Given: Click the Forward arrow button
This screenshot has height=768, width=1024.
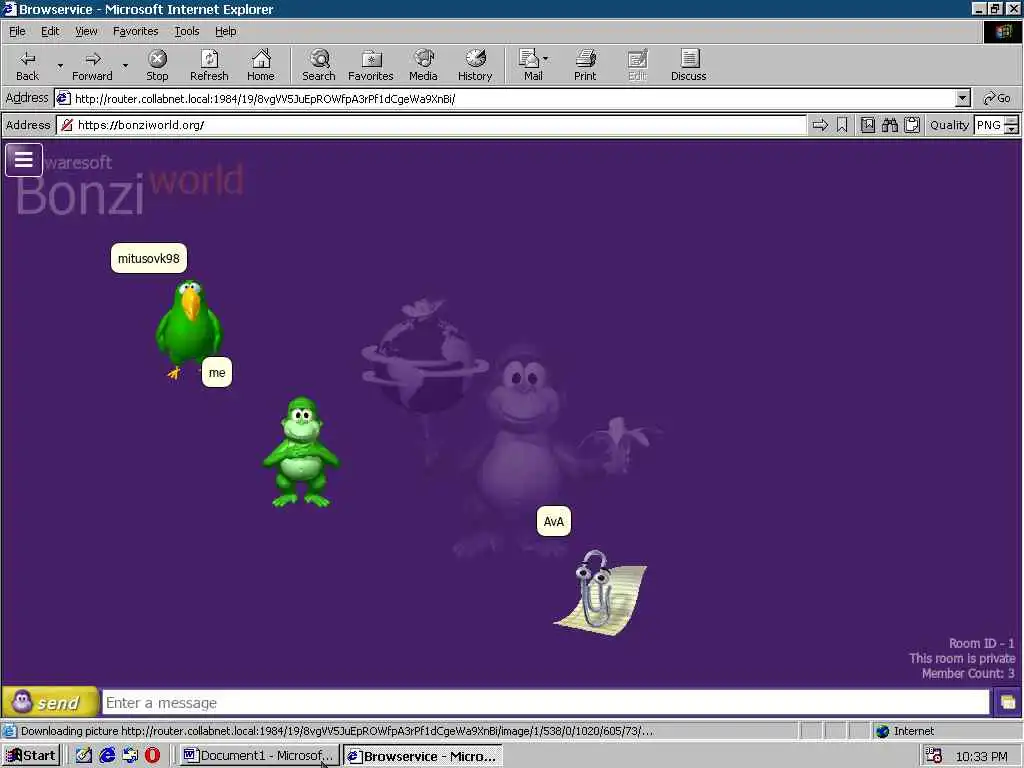Looking at the screenshot, I should (x=92, y=65).
